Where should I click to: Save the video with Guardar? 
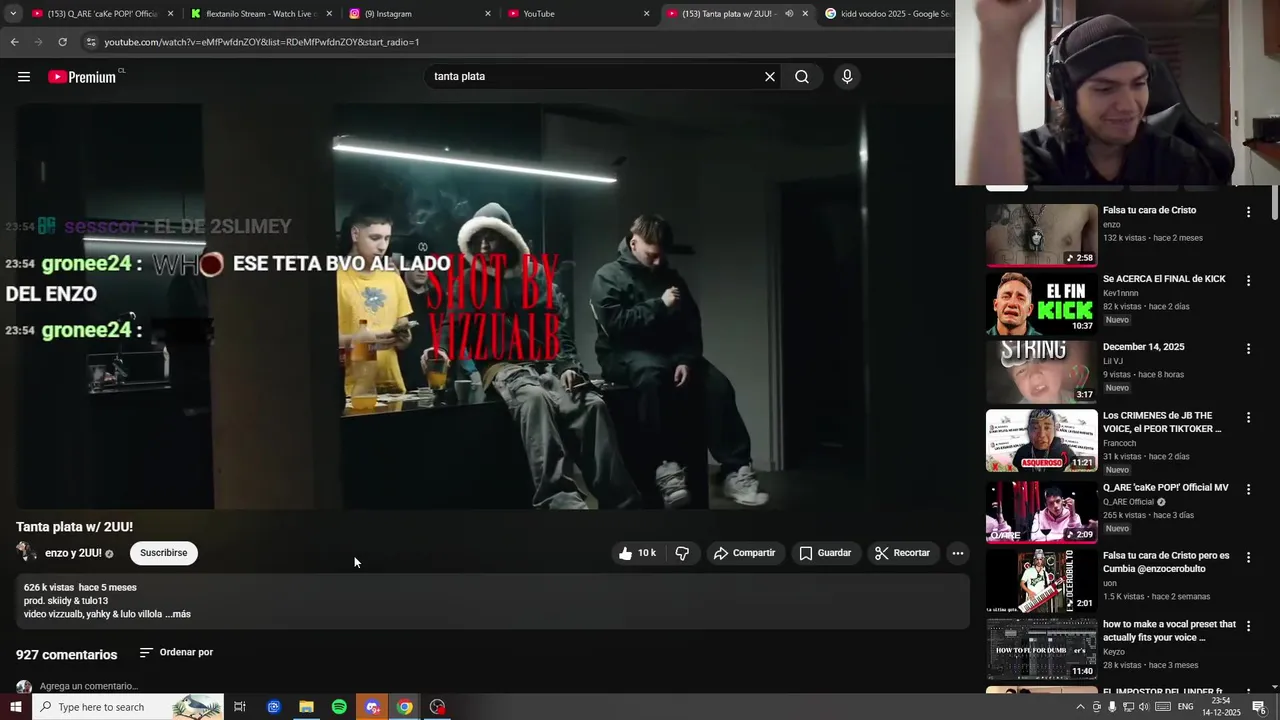click(825, 553)
